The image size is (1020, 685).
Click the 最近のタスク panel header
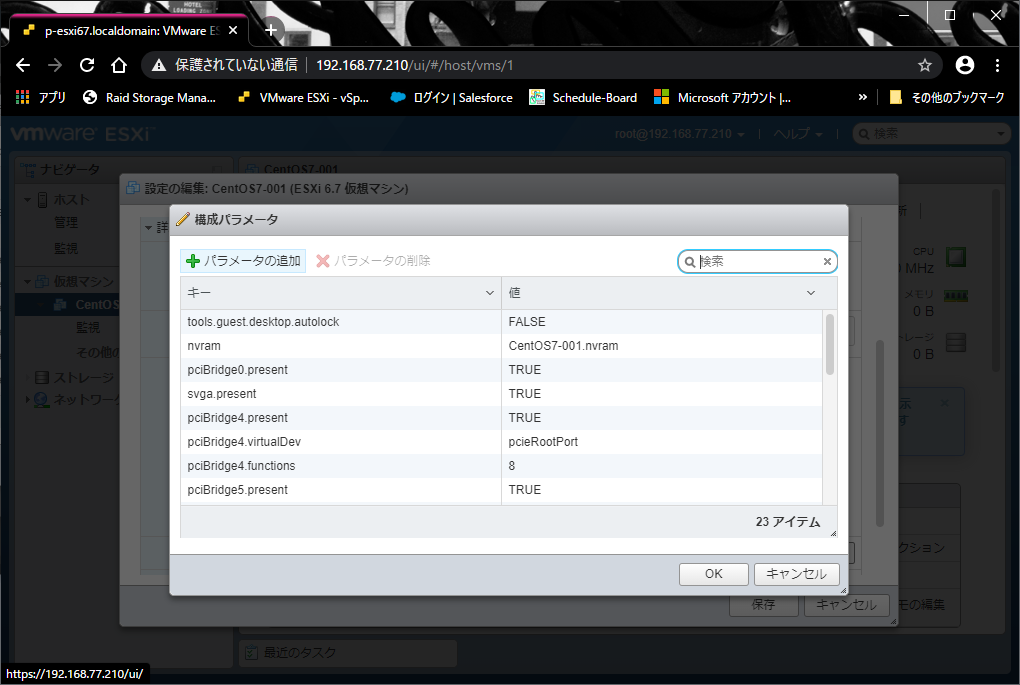(x=348, y=652)
